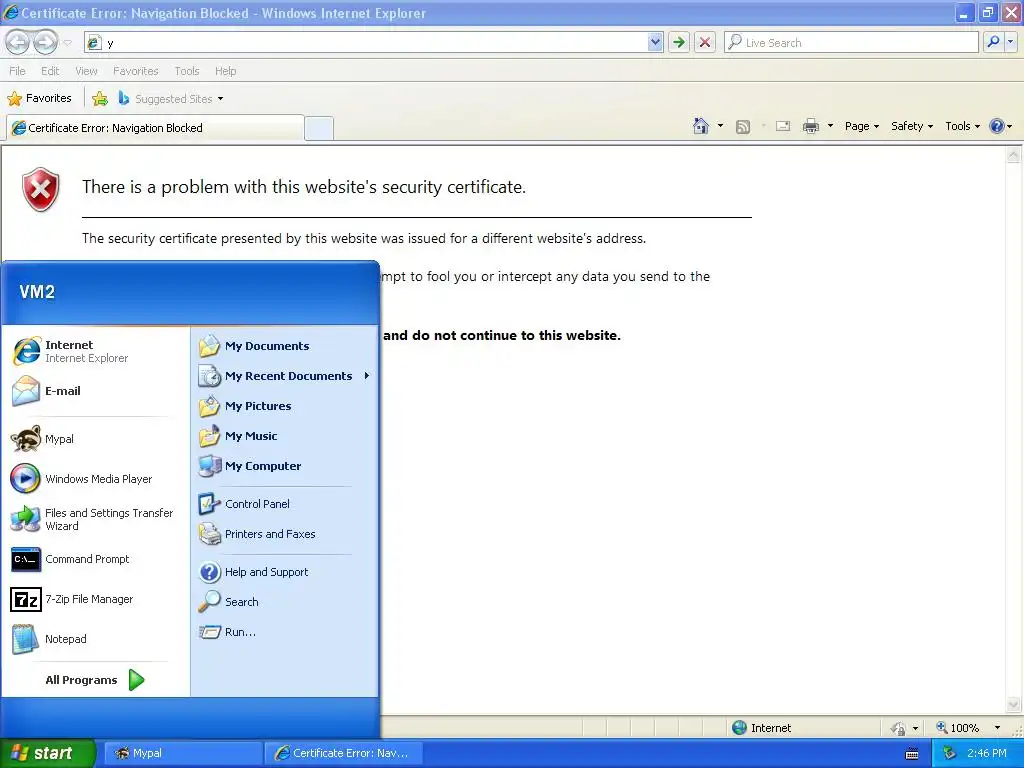Open a new tab
This screenshot has height=768, width=1024.
(x=319, y=128)
